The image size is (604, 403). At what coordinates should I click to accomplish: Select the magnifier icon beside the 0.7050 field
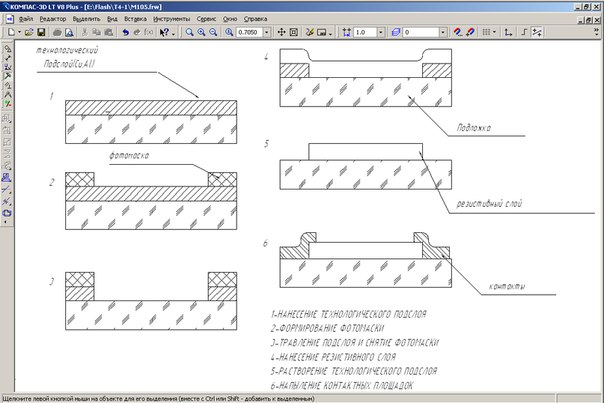229,32
